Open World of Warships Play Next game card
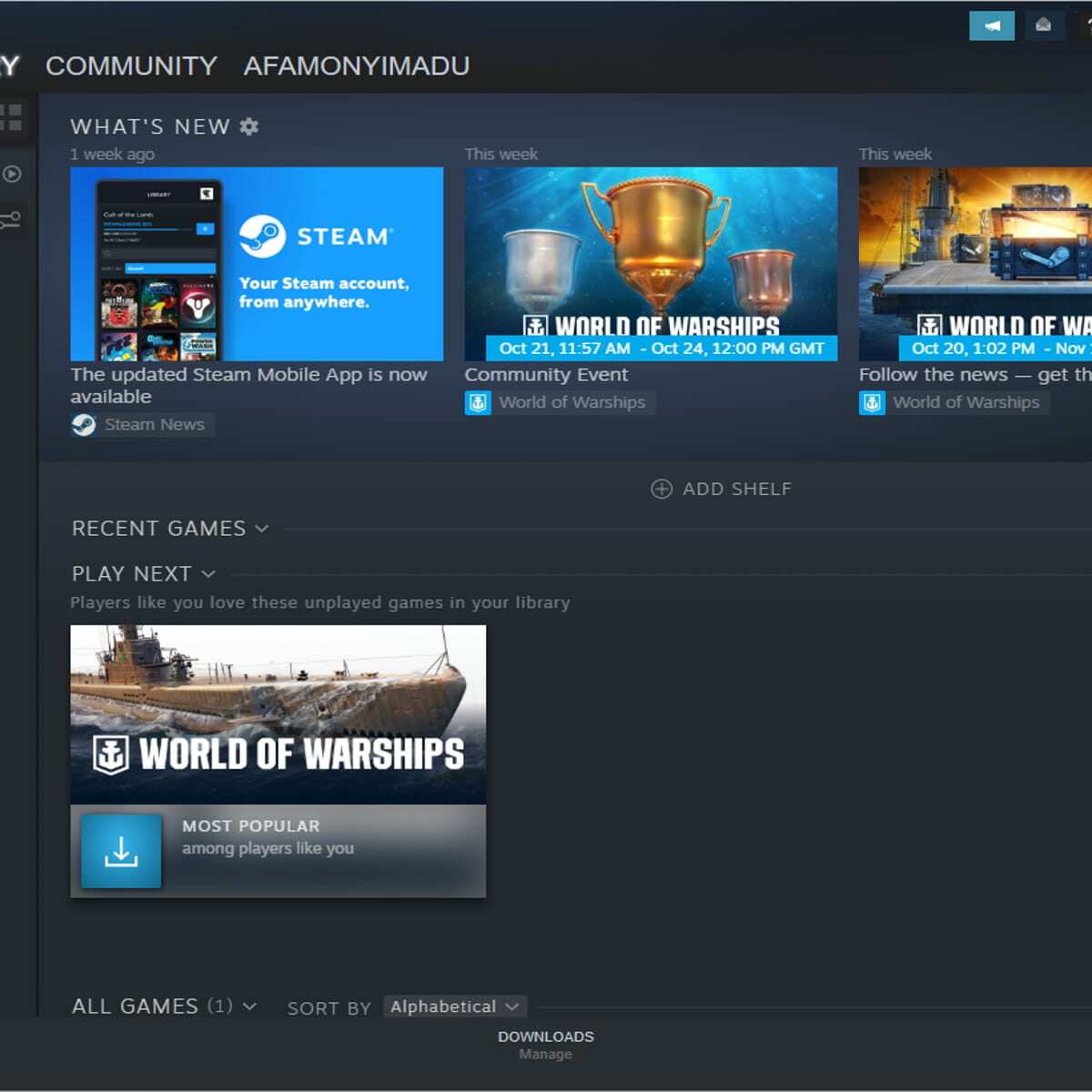 [278, 761]
